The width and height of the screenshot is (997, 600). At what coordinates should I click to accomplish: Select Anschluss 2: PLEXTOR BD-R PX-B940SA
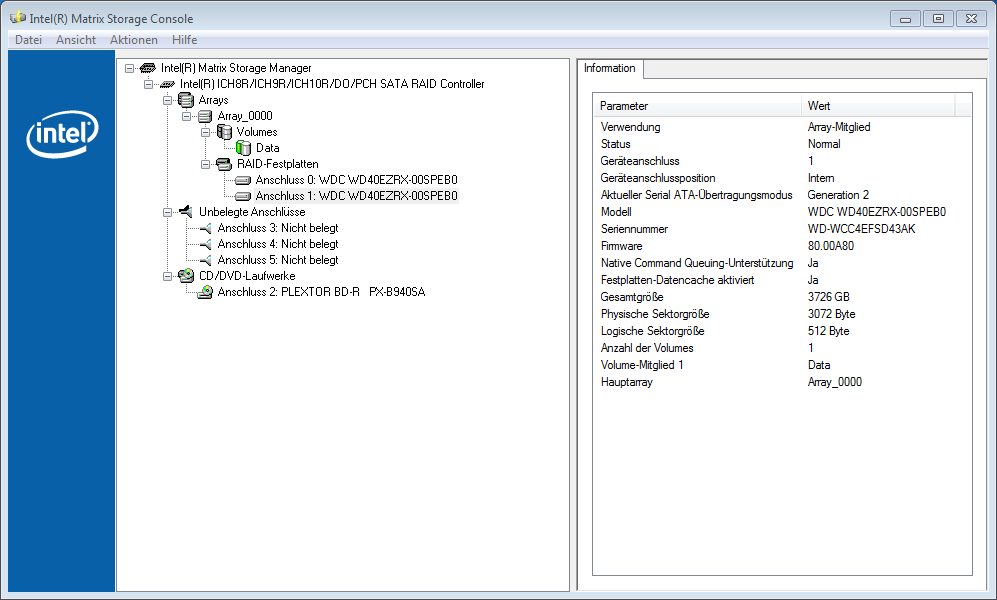coord(321,292)
